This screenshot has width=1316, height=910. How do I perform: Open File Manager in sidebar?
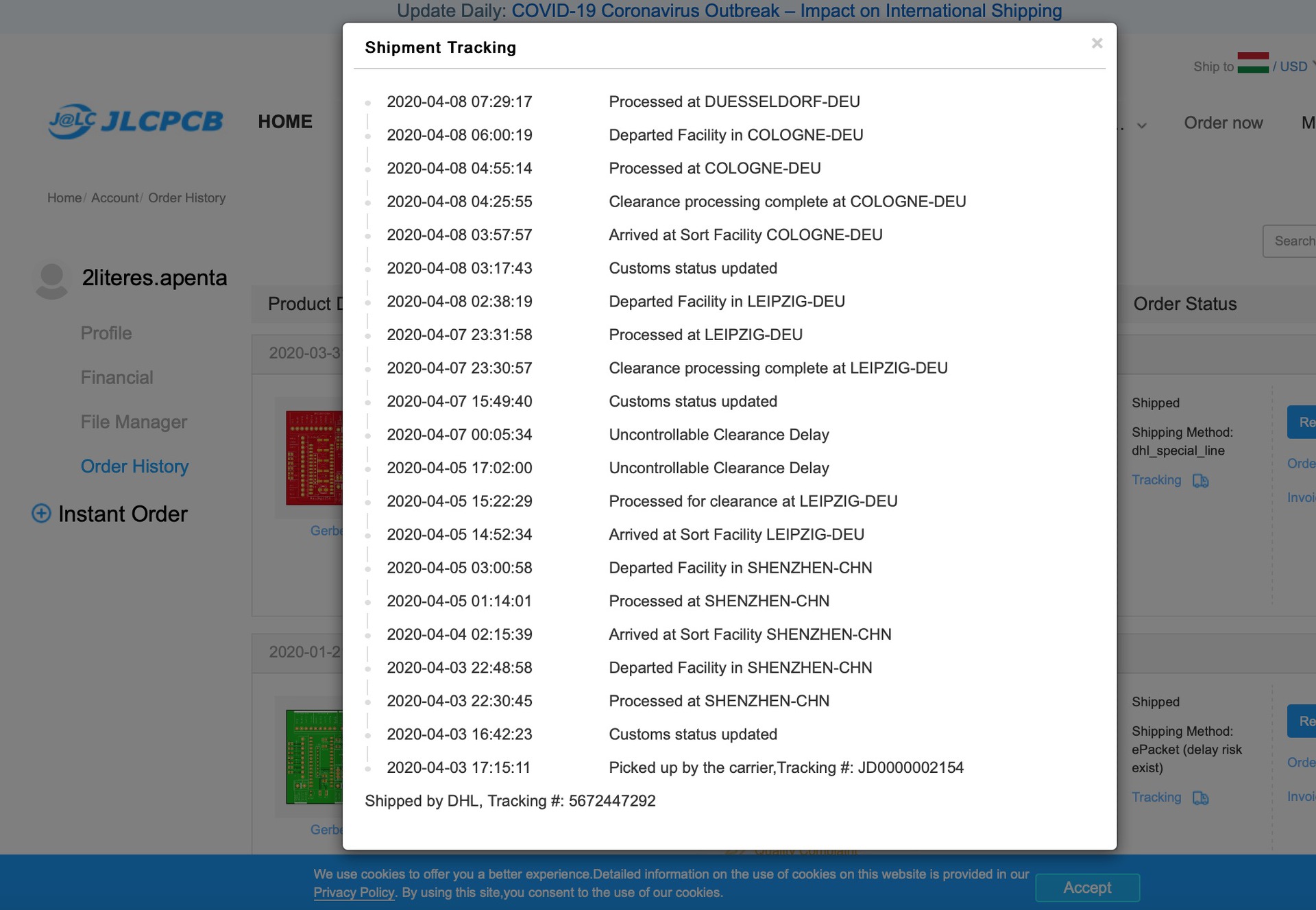coord(134,422)
